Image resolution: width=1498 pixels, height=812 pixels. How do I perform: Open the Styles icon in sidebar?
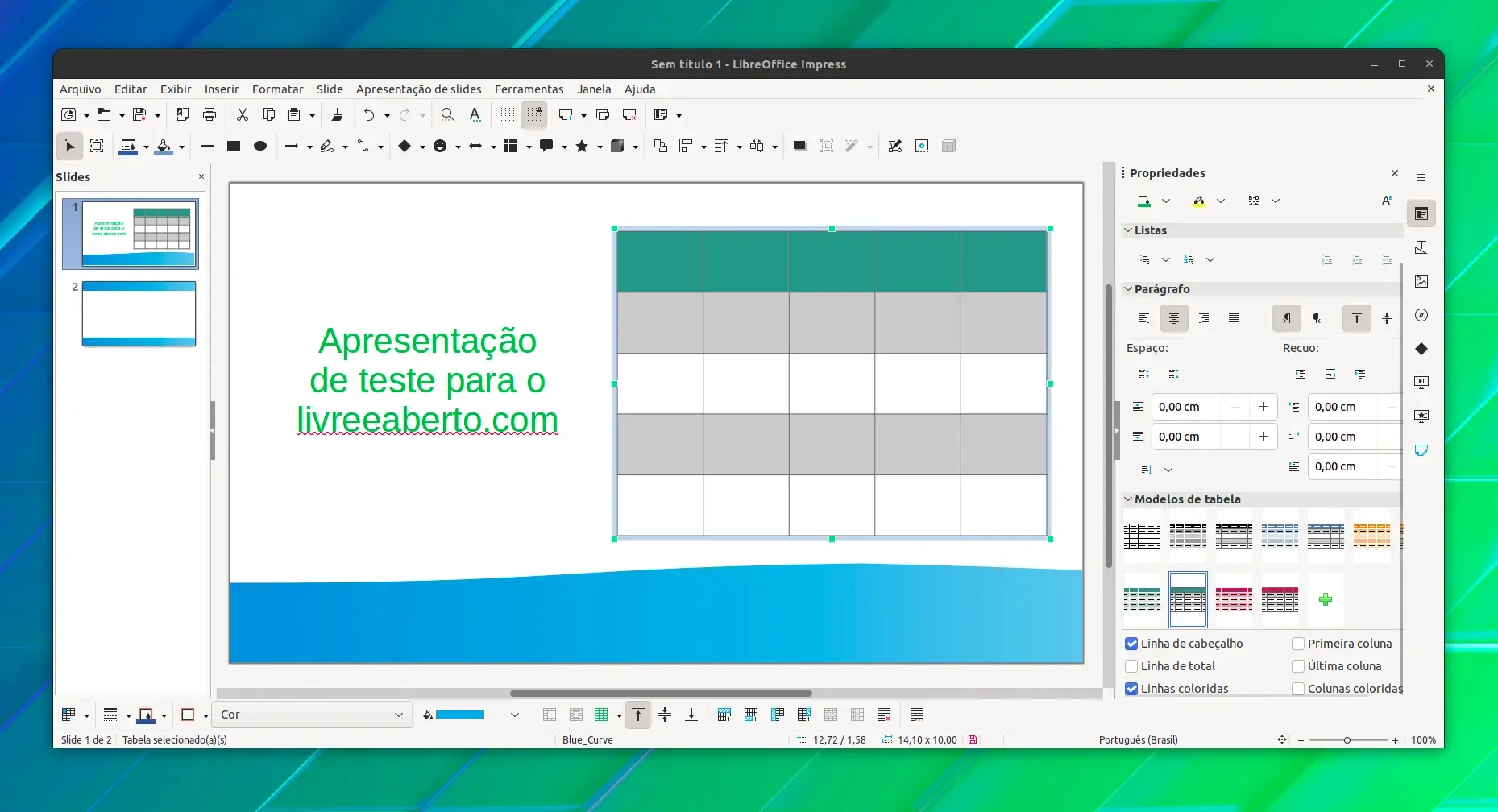point(1421,247)
